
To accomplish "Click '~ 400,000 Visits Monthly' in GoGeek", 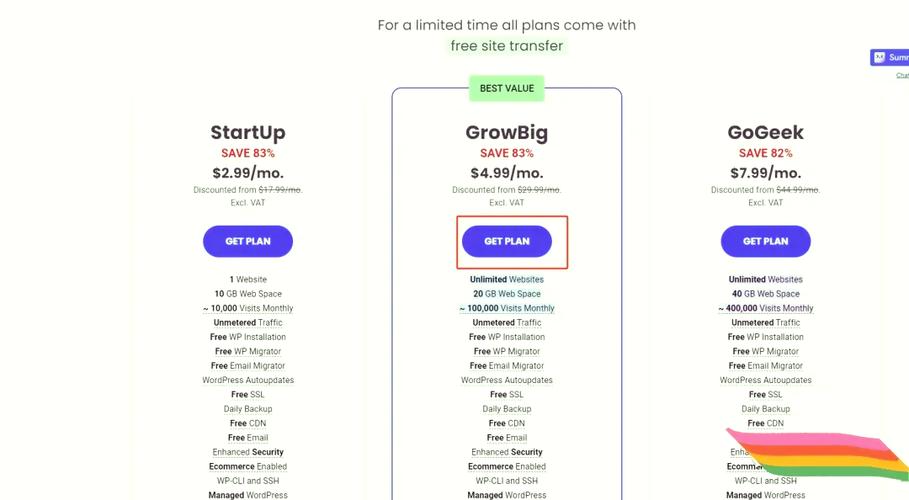I will tap(765, 308).
